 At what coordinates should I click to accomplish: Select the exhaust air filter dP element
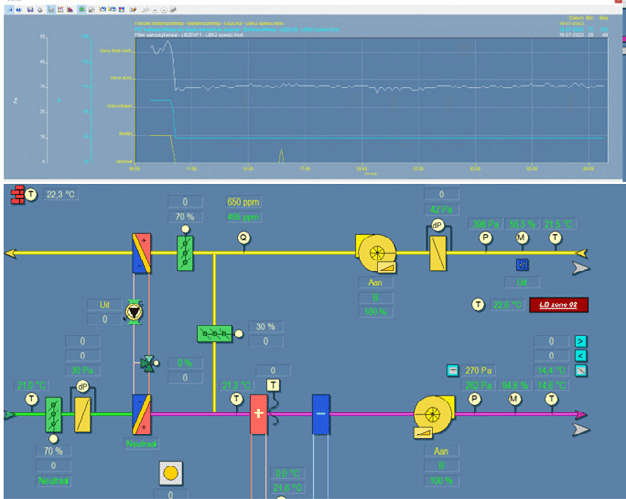pyautogui.click(x=435, y=252)
